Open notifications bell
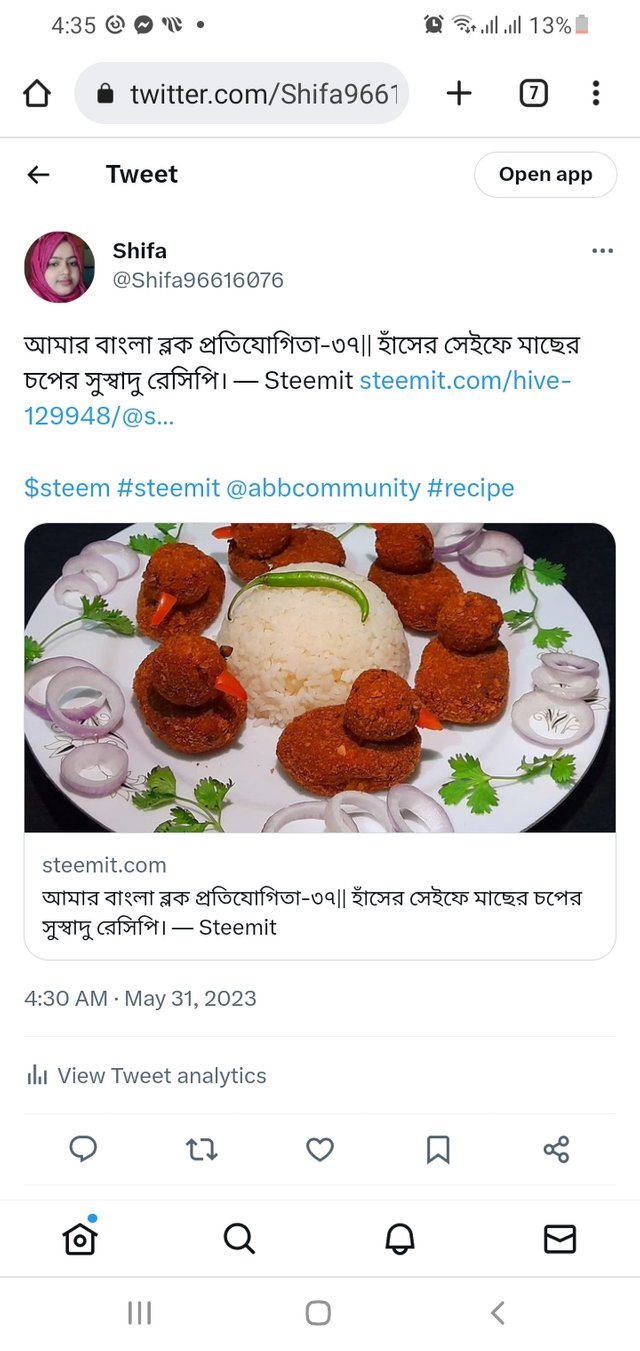 click(x=400, y=1239)
